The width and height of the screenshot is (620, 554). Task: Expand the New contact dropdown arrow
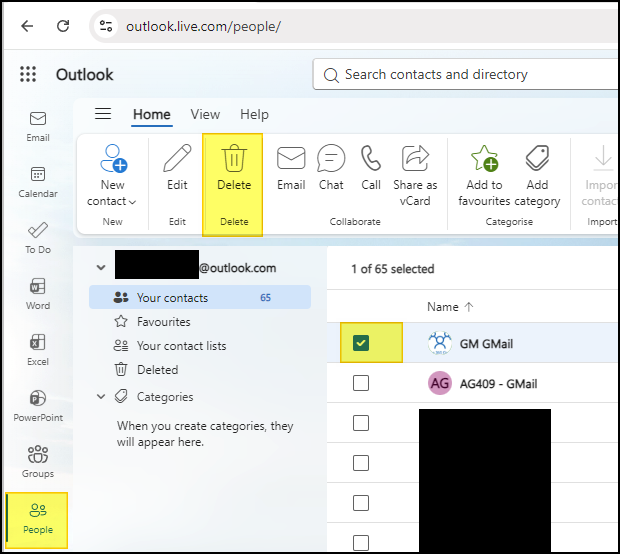[133, 202]
